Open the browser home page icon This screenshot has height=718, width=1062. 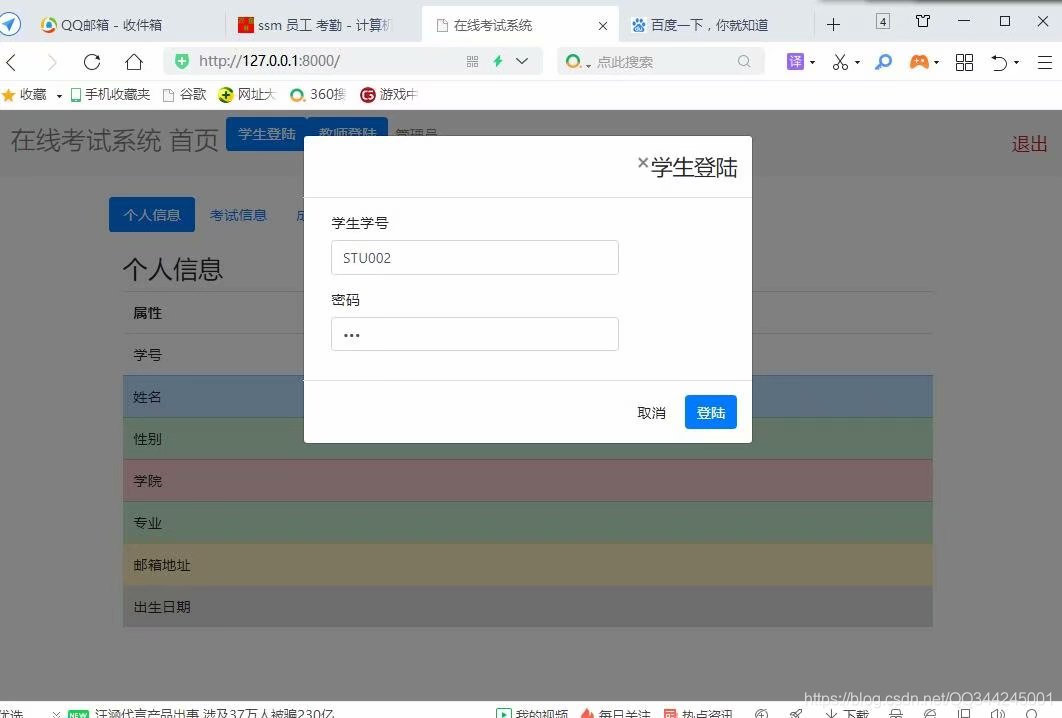tap(134, 62)
